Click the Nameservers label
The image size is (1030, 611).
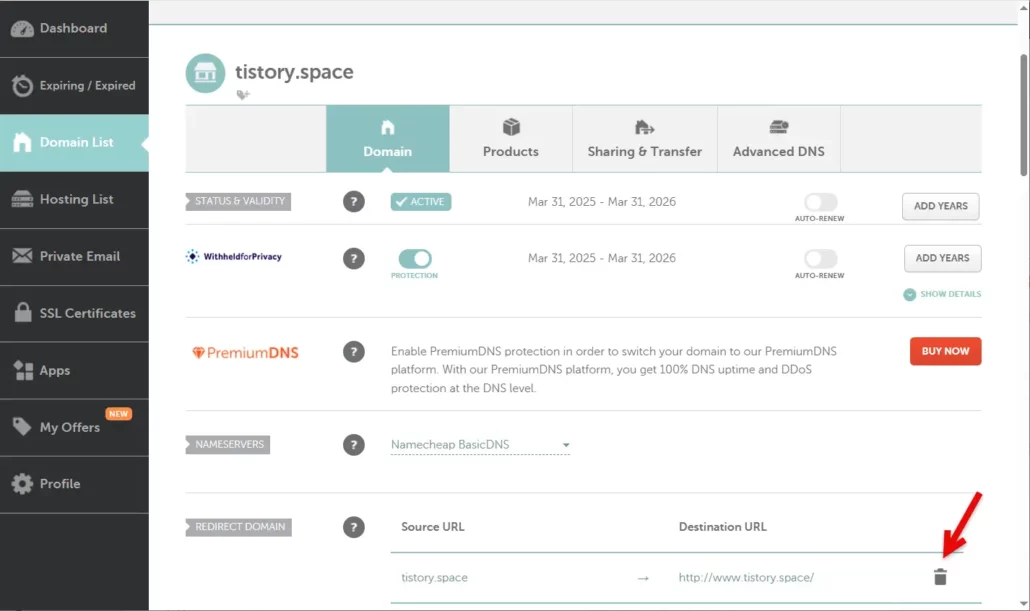pos(228,445)
